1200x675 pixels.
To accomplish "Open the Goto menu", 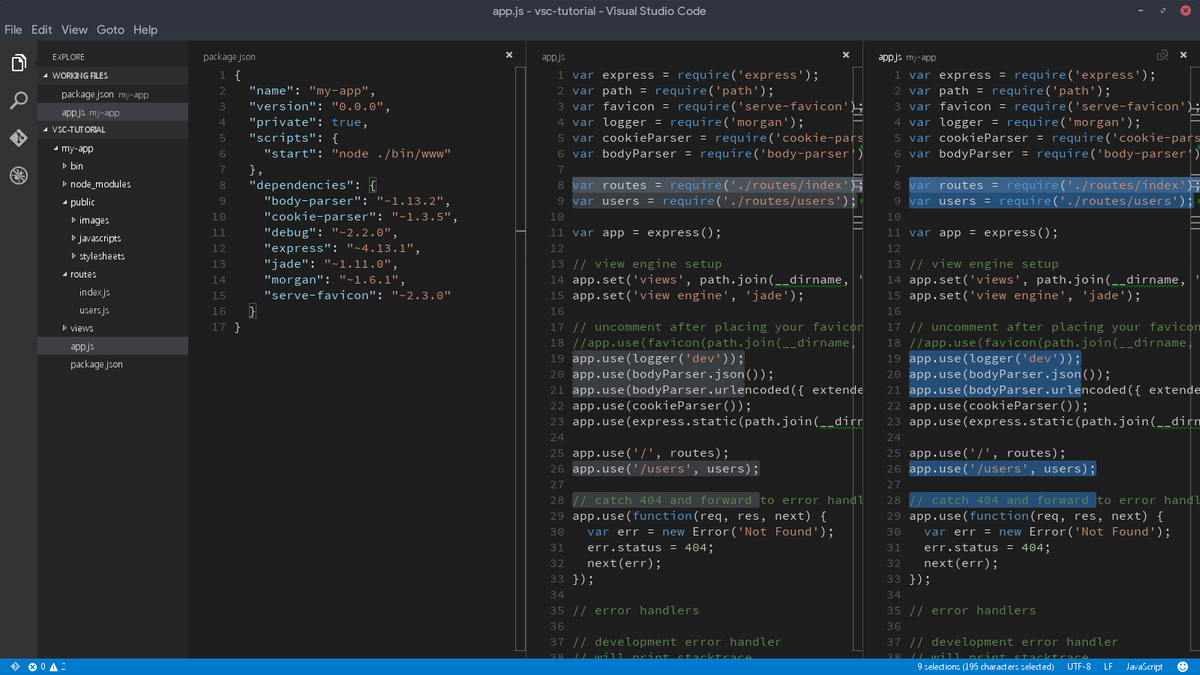I will pyautogui.click(x=110, y=29).
